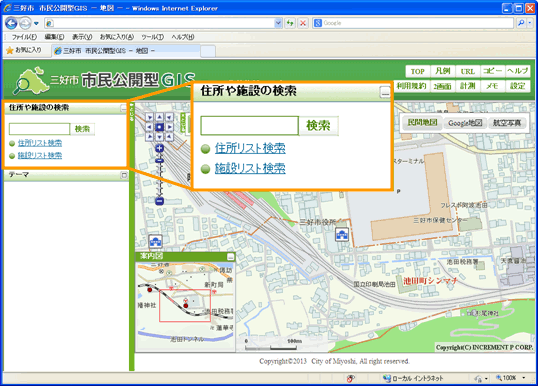Pan the map diagonally to the upper-right
The width and height of the screenshot is (540, 388).
pyautogui.click(x=169, y=117)
